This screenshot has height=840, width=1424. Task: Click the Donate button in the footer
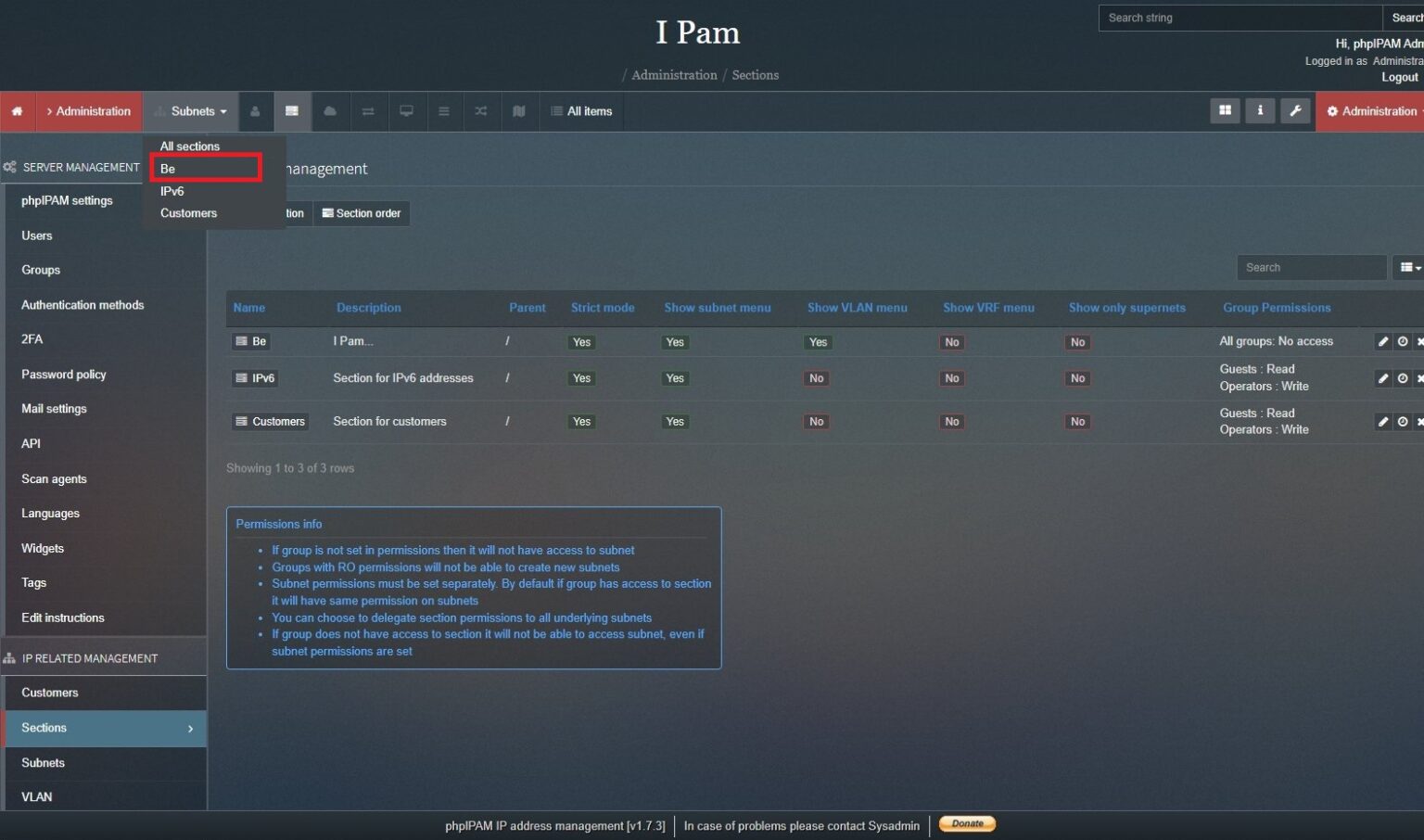(966, 823)
